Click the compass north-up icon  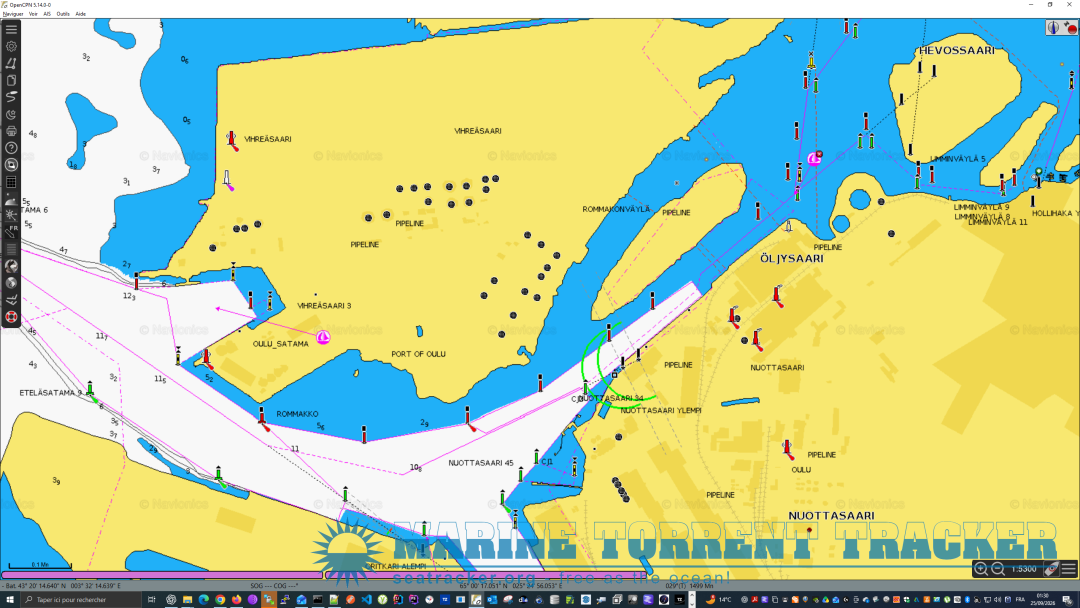[x=1053, y=28]
